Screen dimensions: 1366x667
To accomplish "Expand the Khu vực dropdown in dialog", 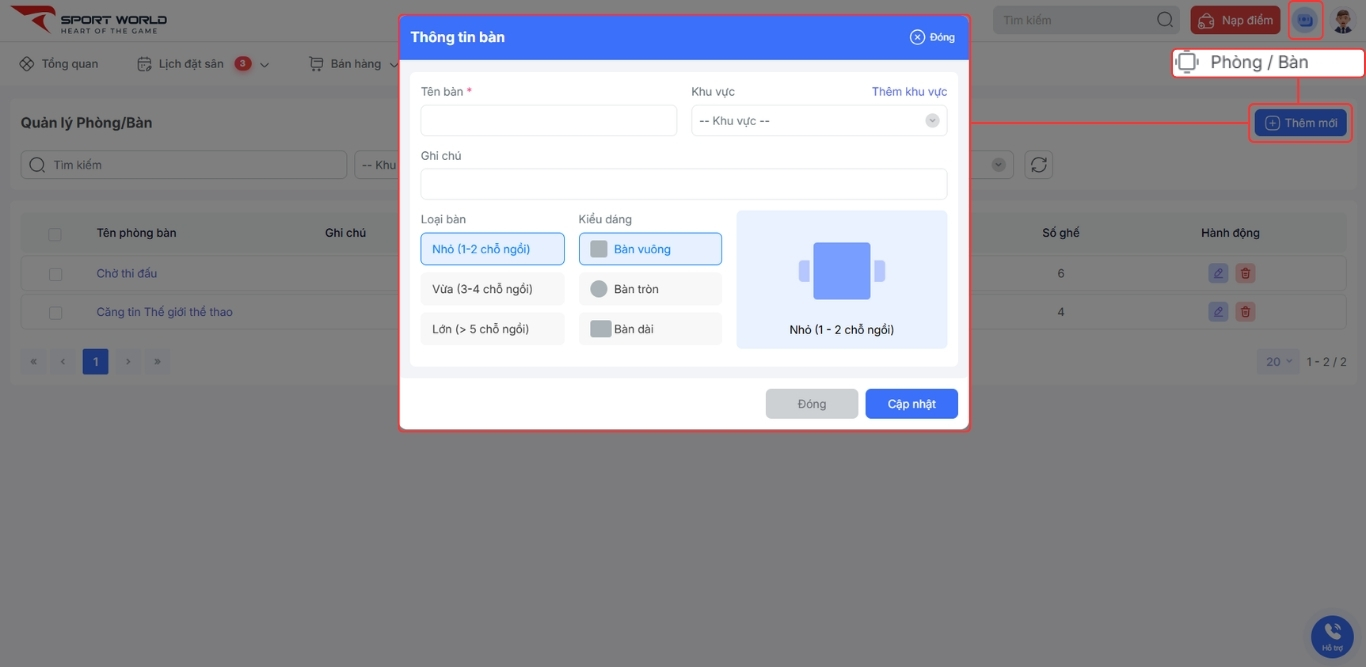I will (818, 121).
